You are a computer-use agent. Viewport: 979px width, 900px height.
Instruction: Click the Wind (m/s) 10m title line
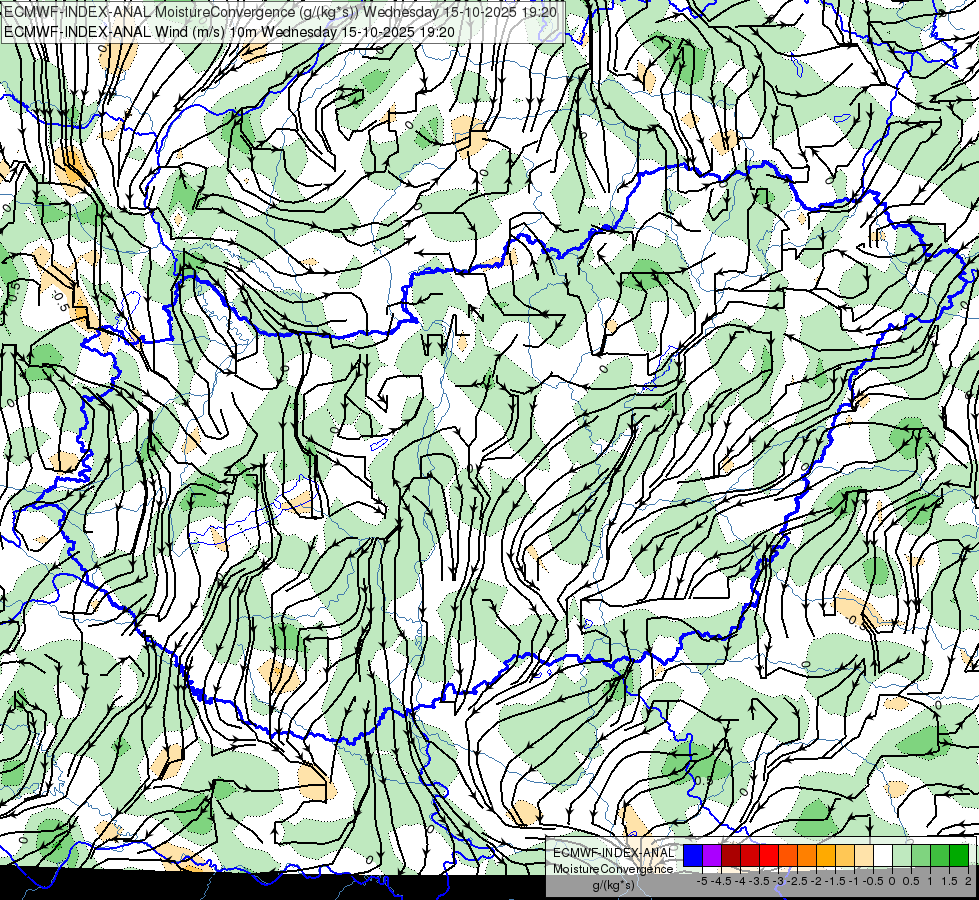[x=229, y=32]
